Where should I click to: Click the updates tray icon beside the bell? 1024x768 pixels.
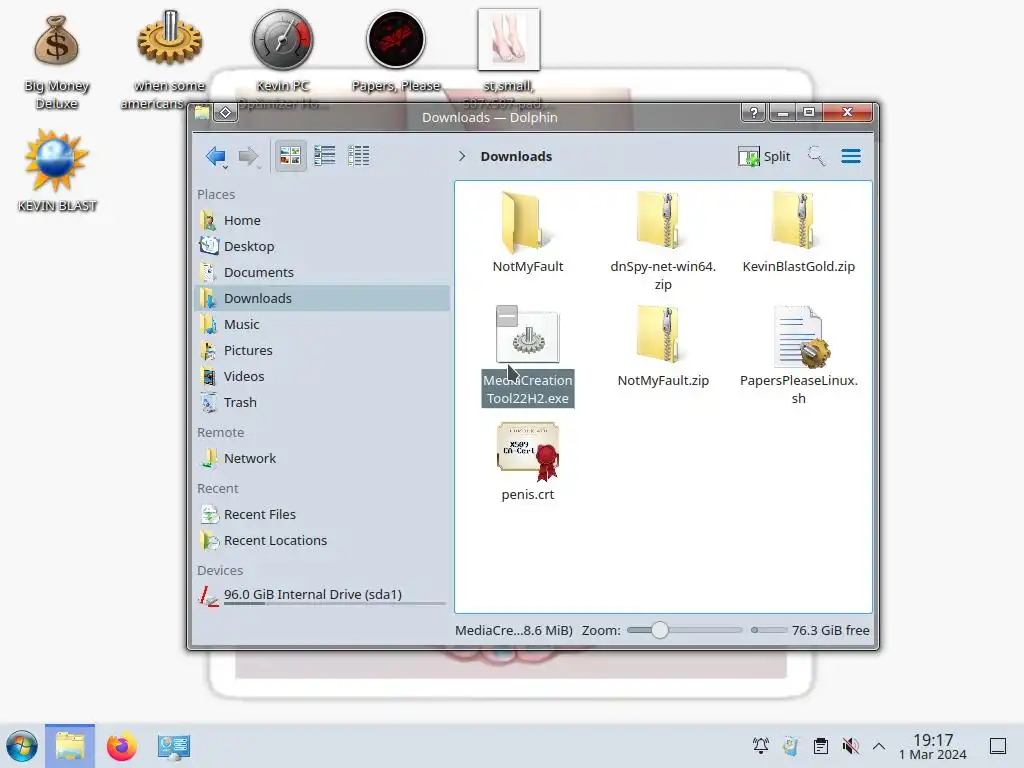pyautogui.click(x=790, y=746)
